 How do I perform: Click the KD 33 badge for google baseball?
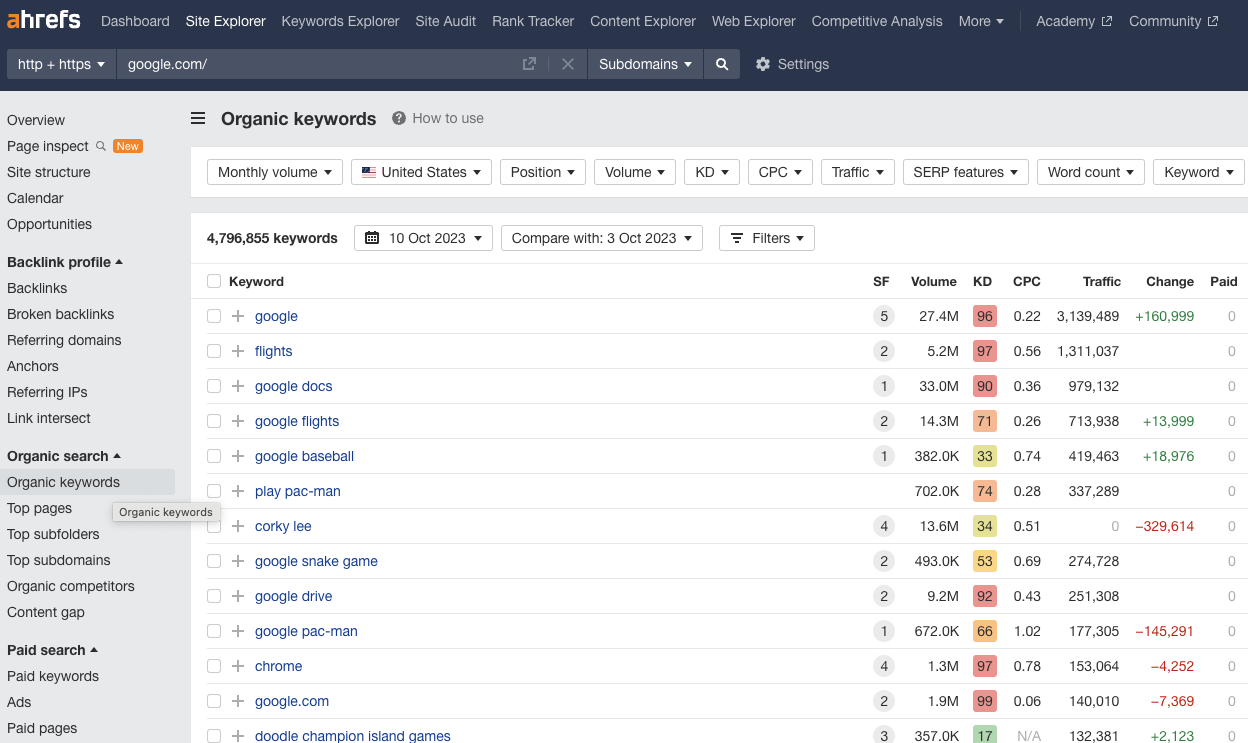pos(985,456)
